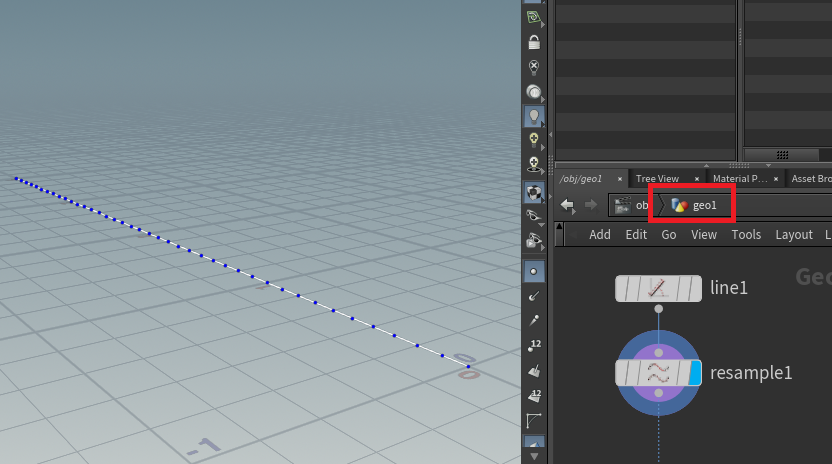Toggle the checkered cube display materials icon
The height and width of the screenshot is (464, 832).
tap(534, 193)
